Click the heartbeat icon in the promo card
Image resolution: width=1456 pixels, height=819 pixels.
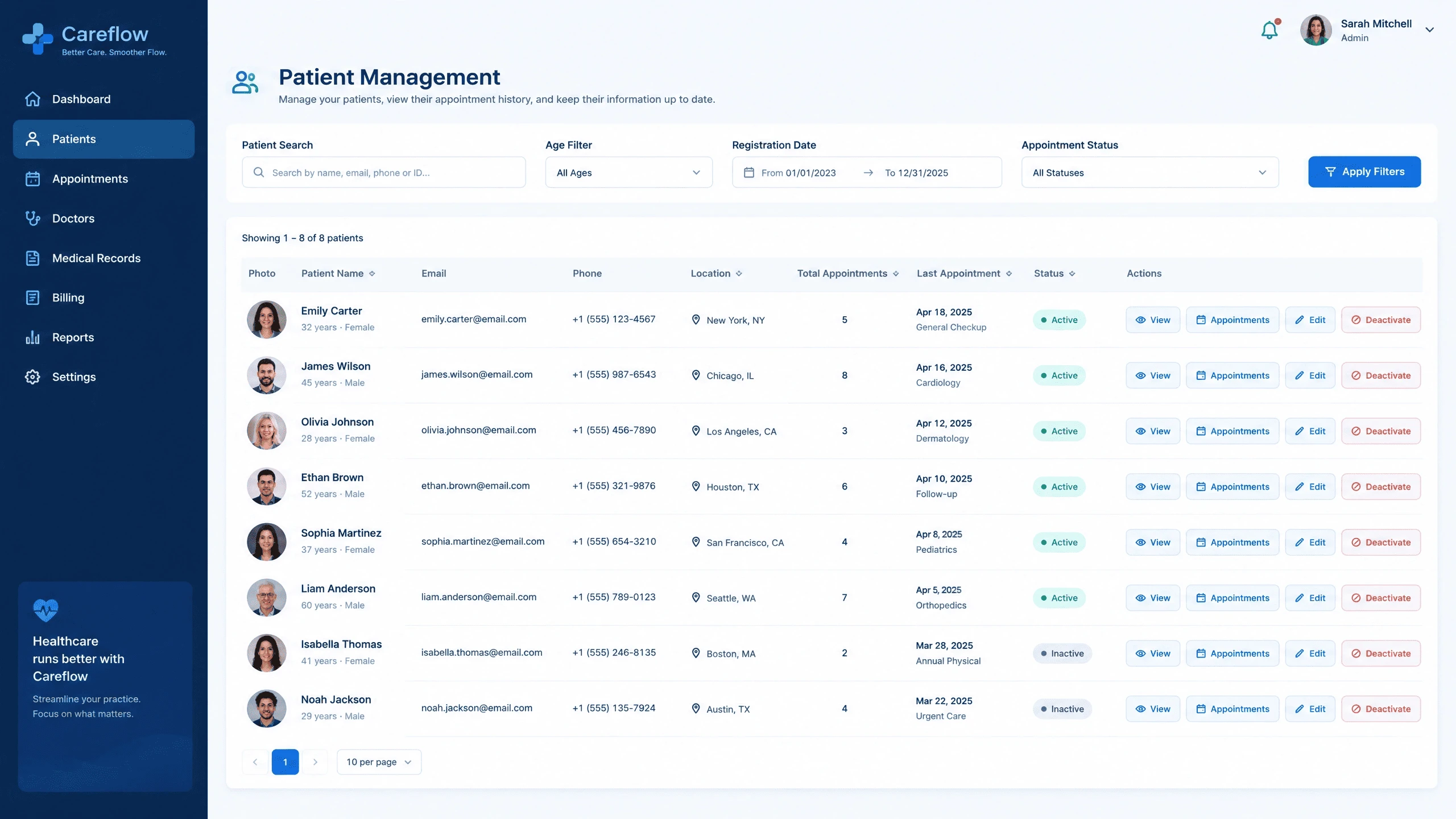tap(45, 610)
